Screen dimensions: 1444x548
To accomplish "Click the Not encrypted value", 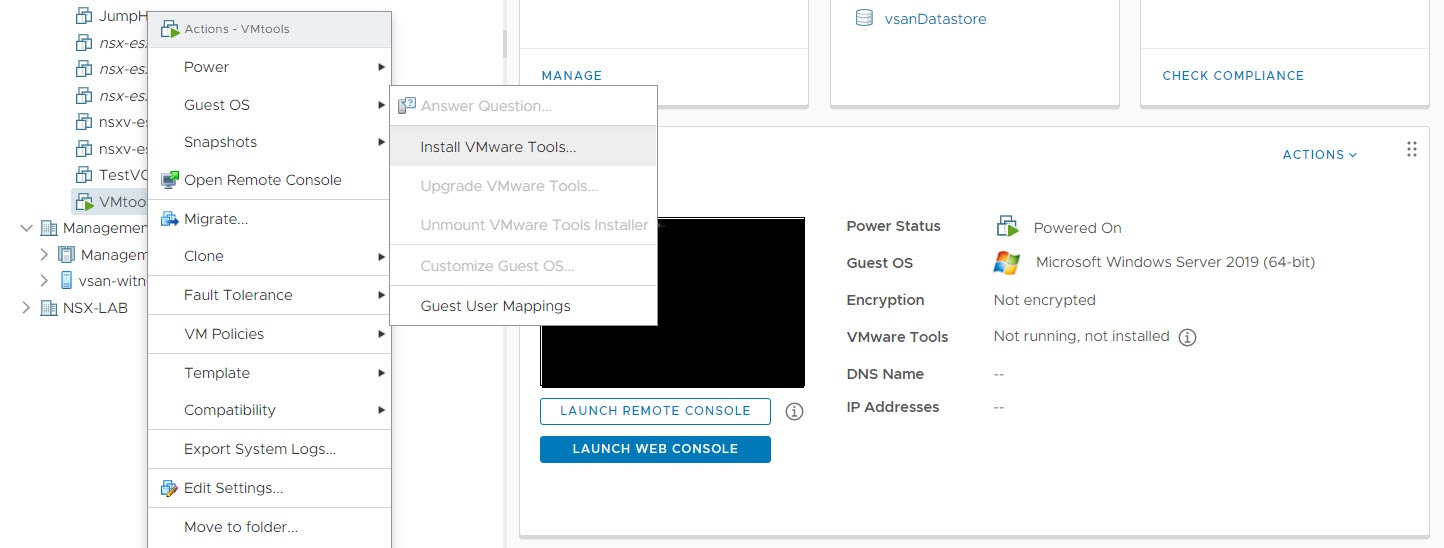I will (1044, 300).
